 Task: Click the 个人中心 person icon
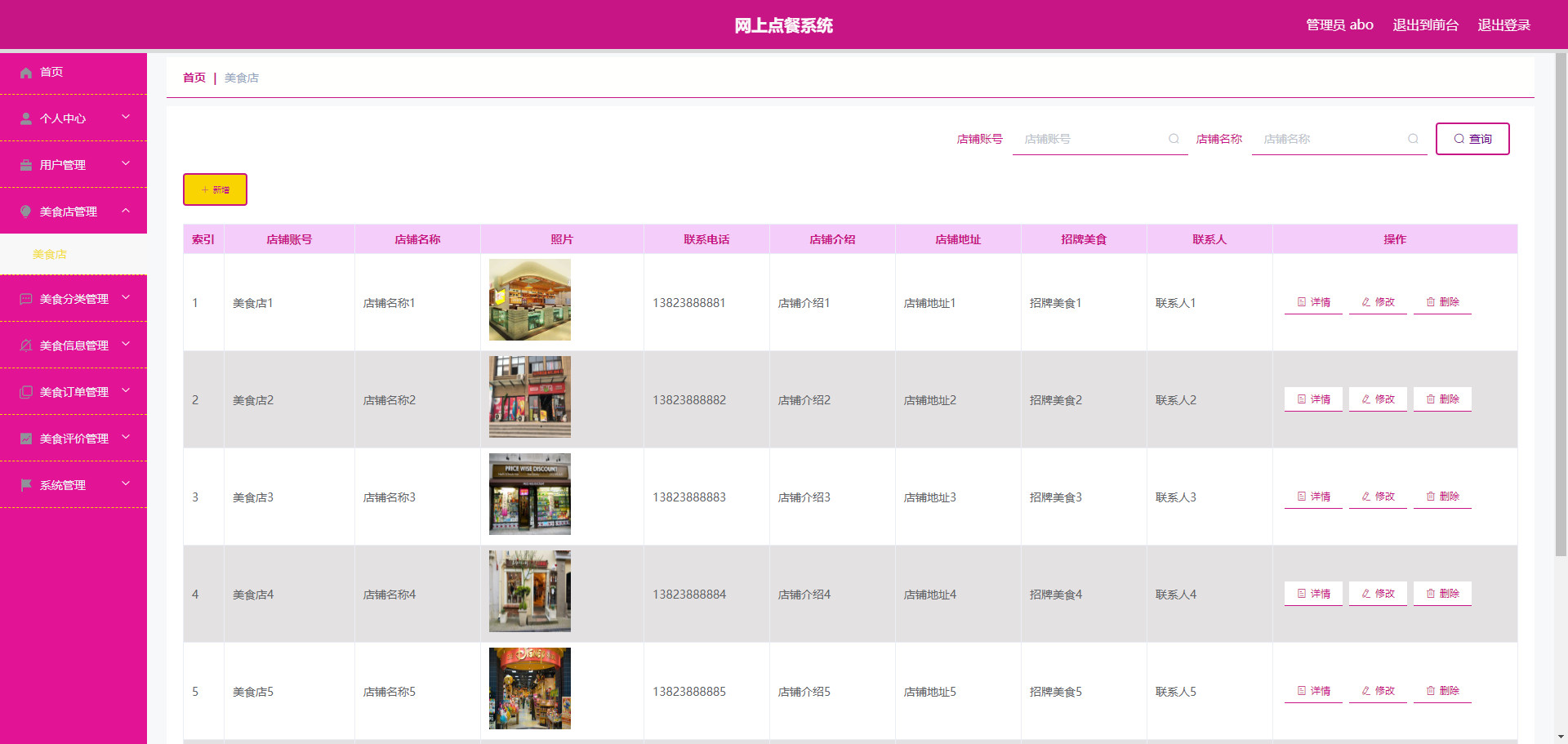tap(26, 118)
